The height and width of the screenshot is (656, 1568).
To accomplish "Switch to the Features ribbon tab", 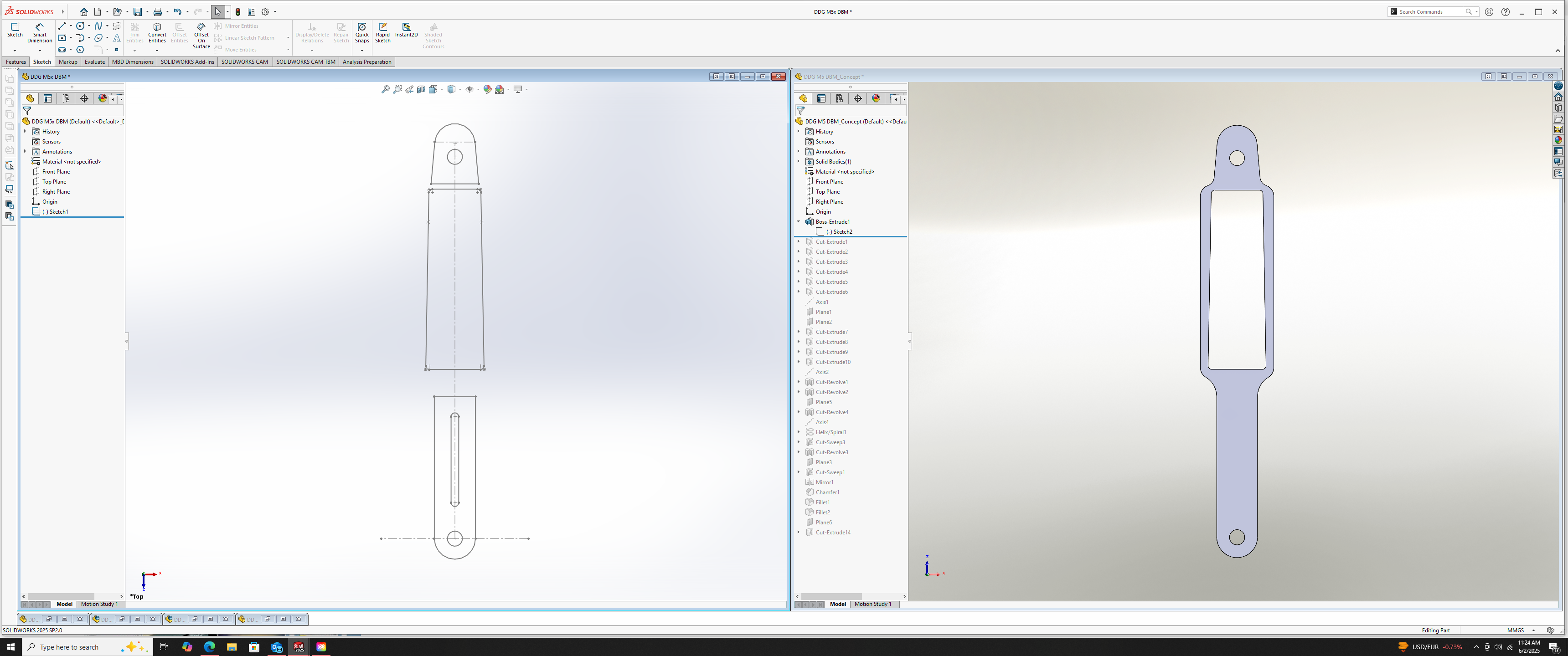I will [x=16, y=62].
